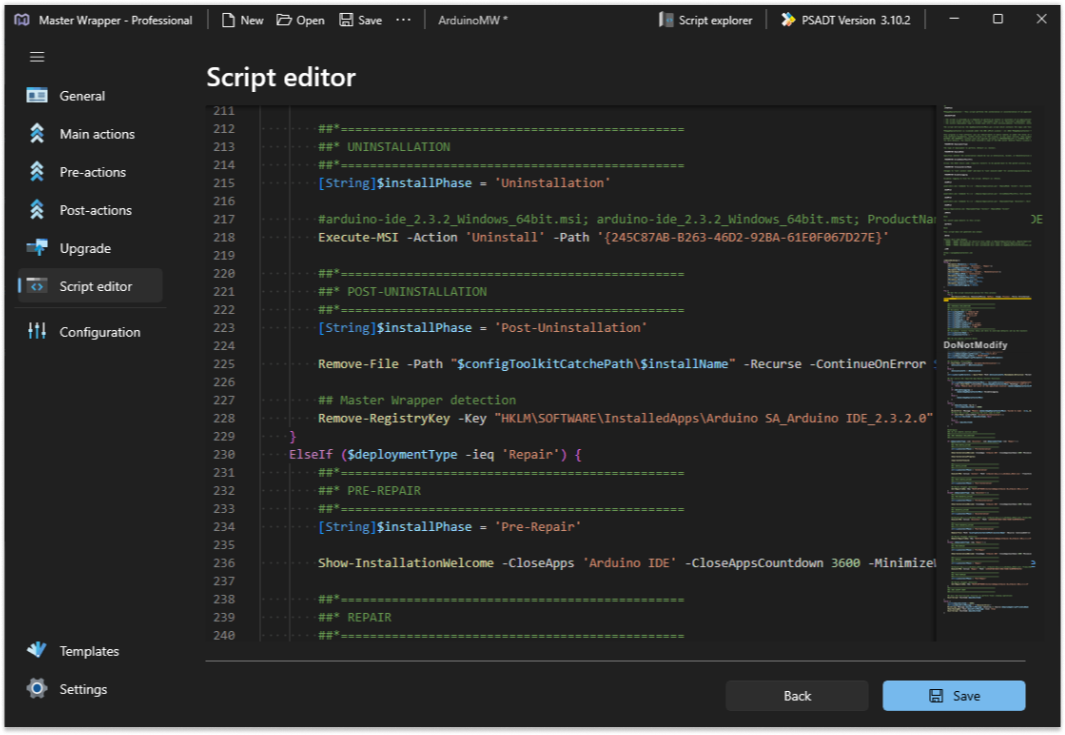This screenshot has width=1065, height=735.
Task: Click the Remove-RegistryKey command text
Action: click(384, 418)
